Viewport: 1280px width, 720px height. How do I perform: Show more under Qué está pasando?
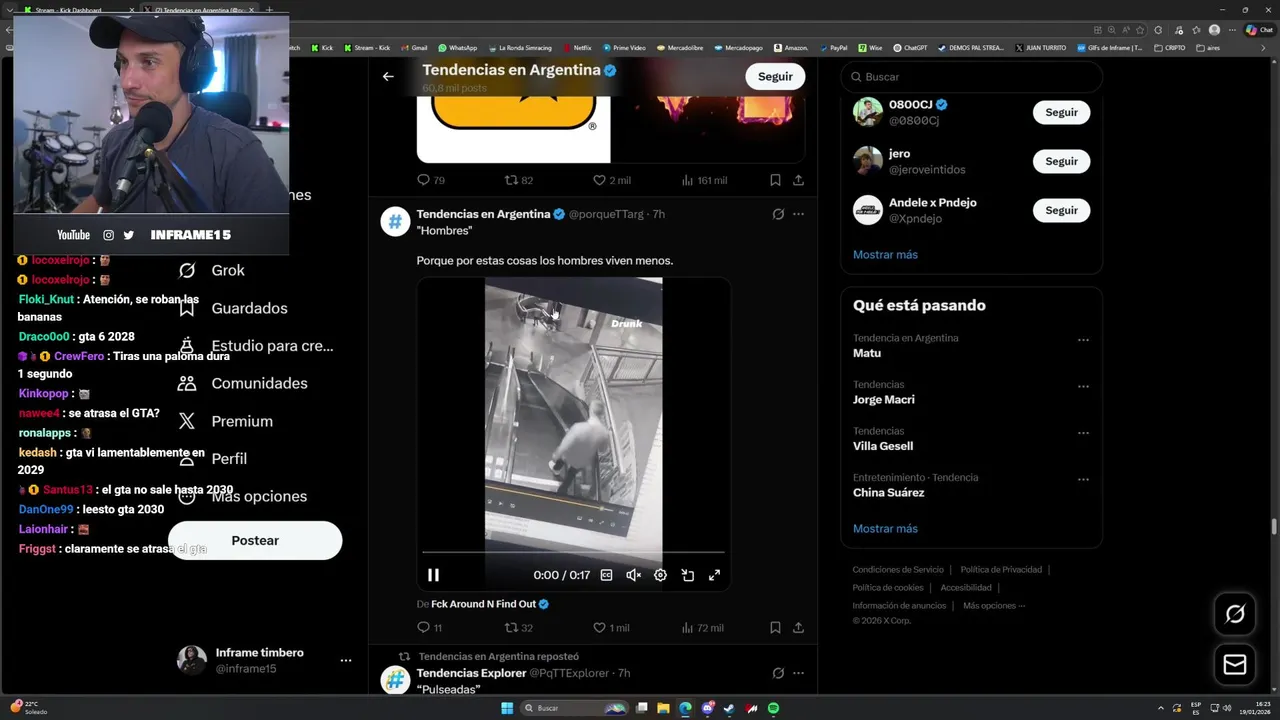885,528
